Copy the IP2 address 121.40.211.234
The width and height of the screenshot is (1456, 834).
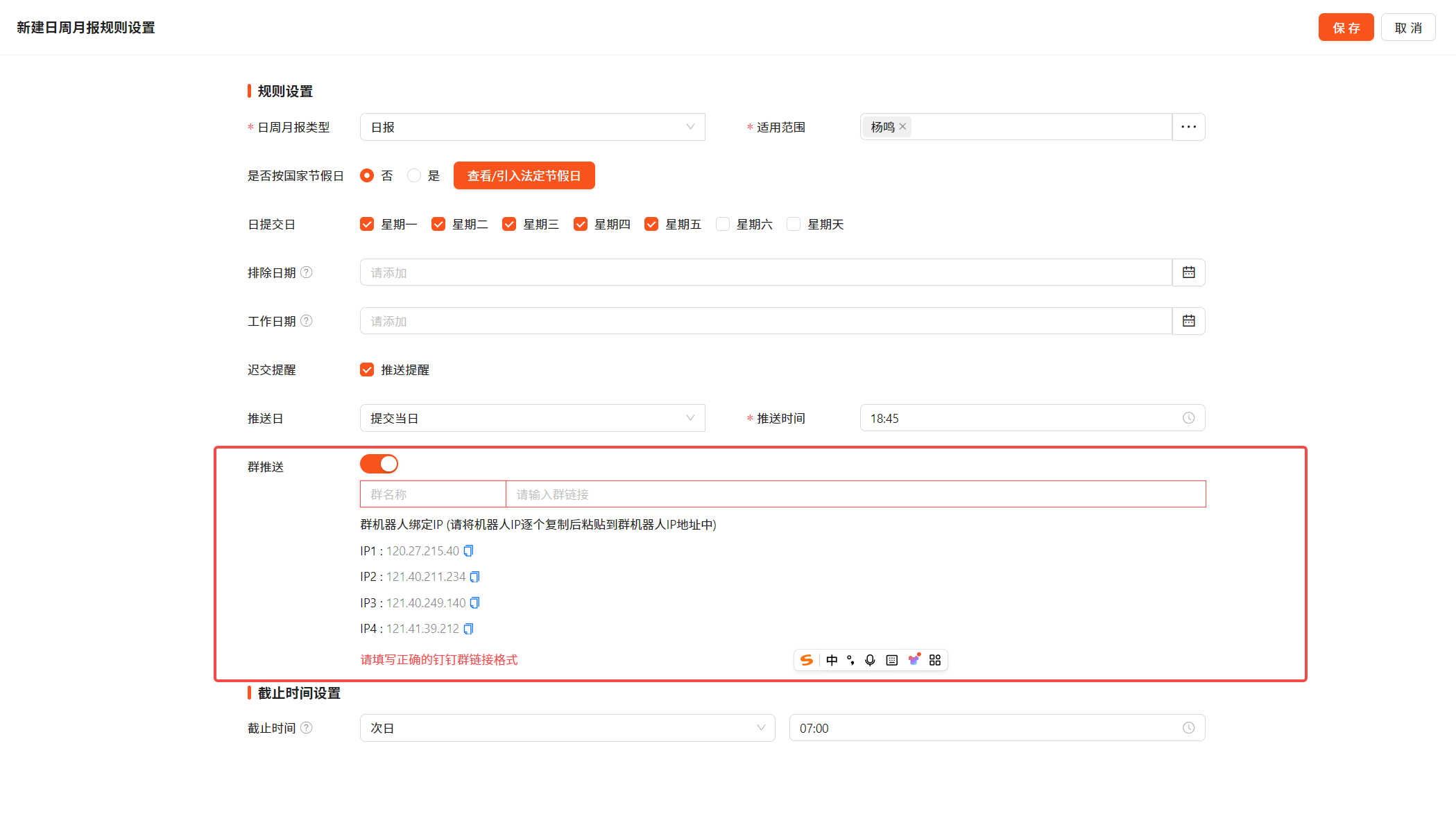click(x=474, y=577)
